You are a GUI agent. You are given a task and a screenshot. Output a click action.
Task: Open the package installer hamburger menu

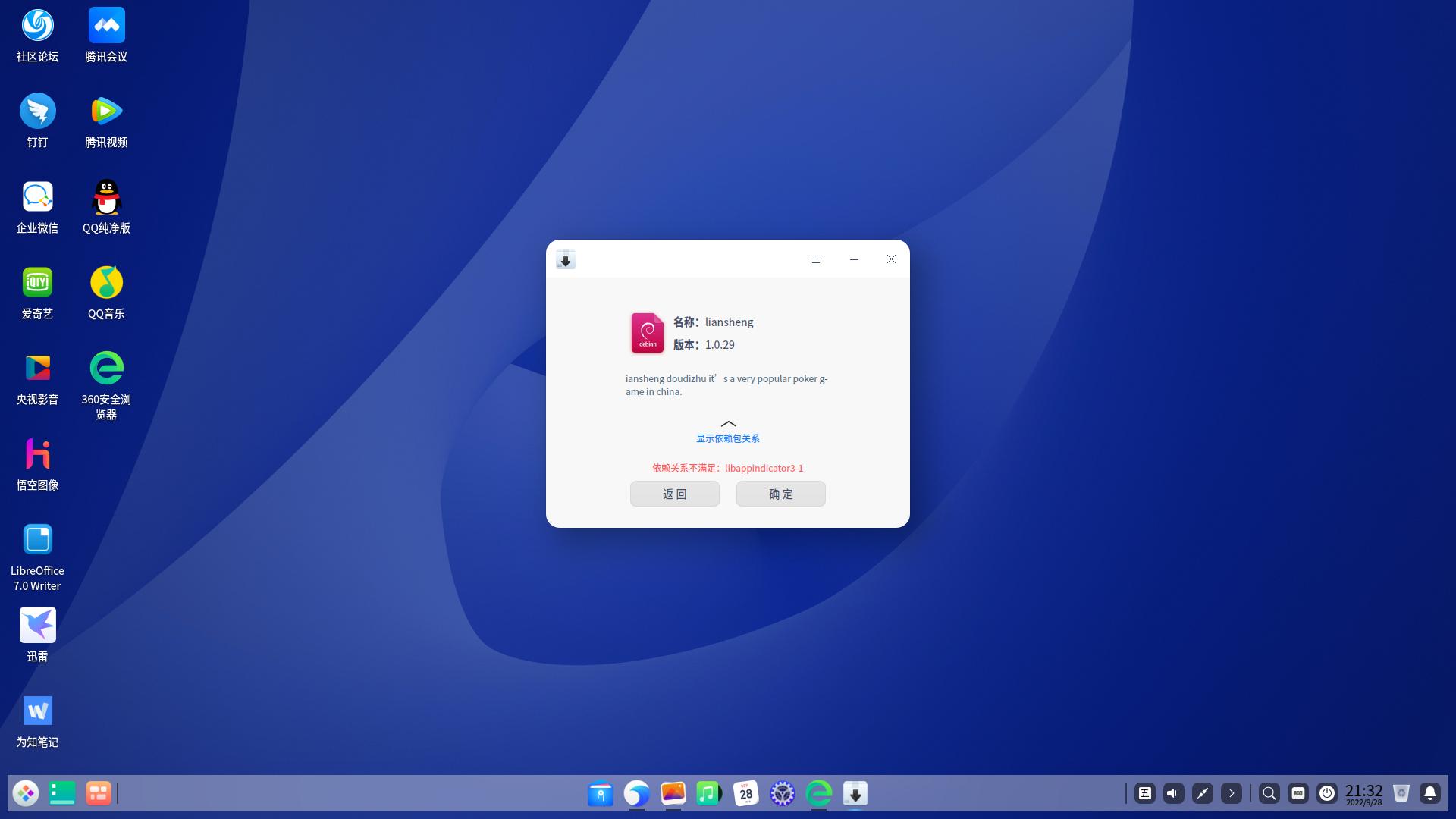point(815,259)
